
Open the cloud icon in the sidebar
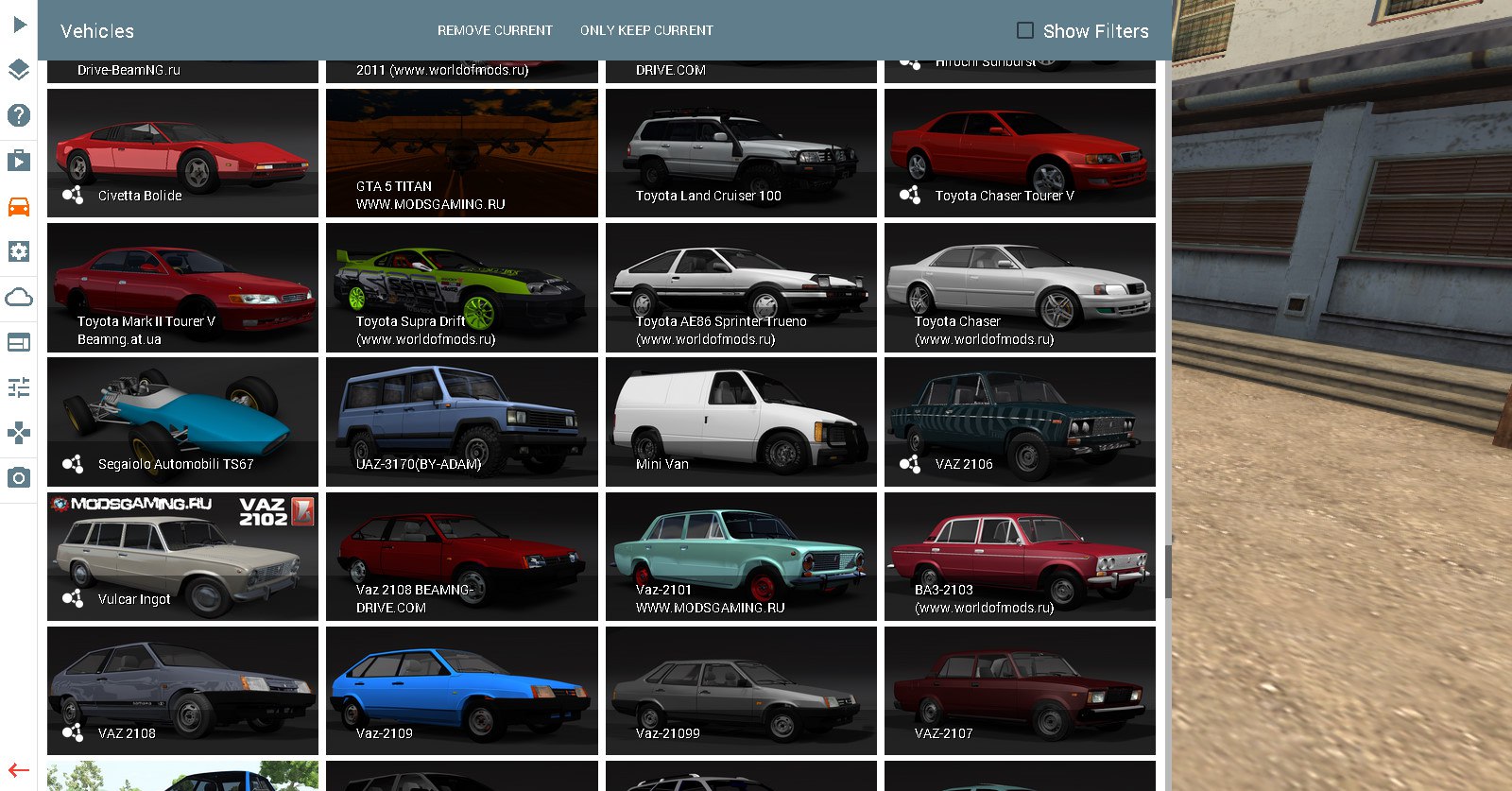coord(19,297)
